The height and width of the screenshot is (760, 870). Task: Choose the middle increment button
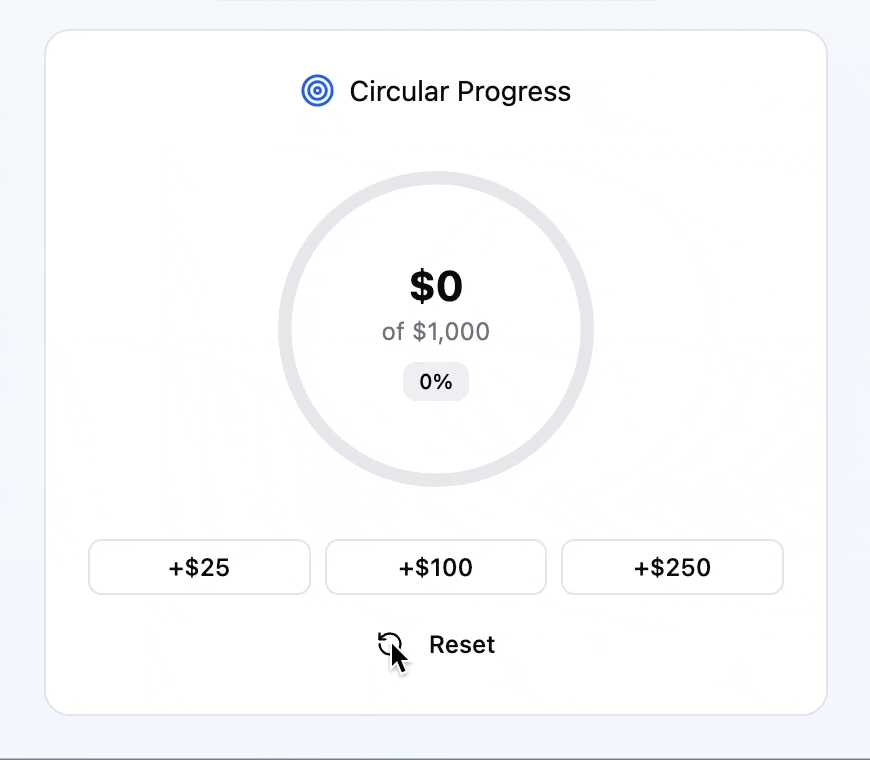click(436, 567)
